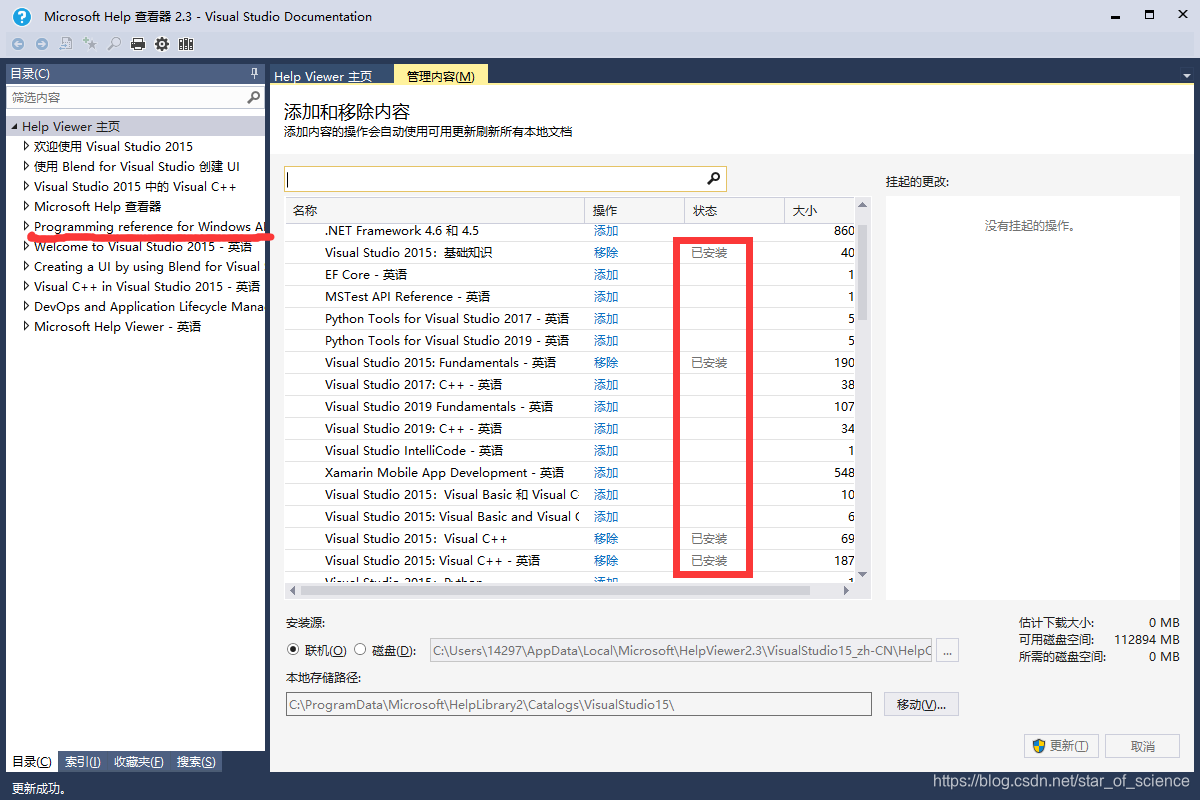This screenshot has height=800, width=1200.
Task: Click the Back navigation arrow in the toolbar
Action: pos(18,44)
